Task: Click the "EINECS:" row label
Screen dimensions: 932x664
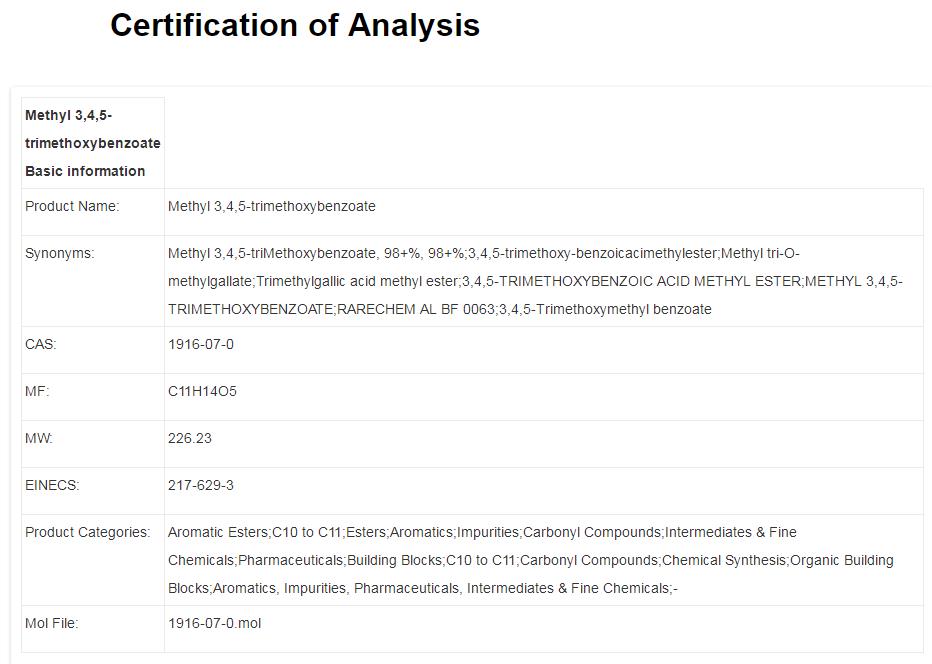Action: 52,485
